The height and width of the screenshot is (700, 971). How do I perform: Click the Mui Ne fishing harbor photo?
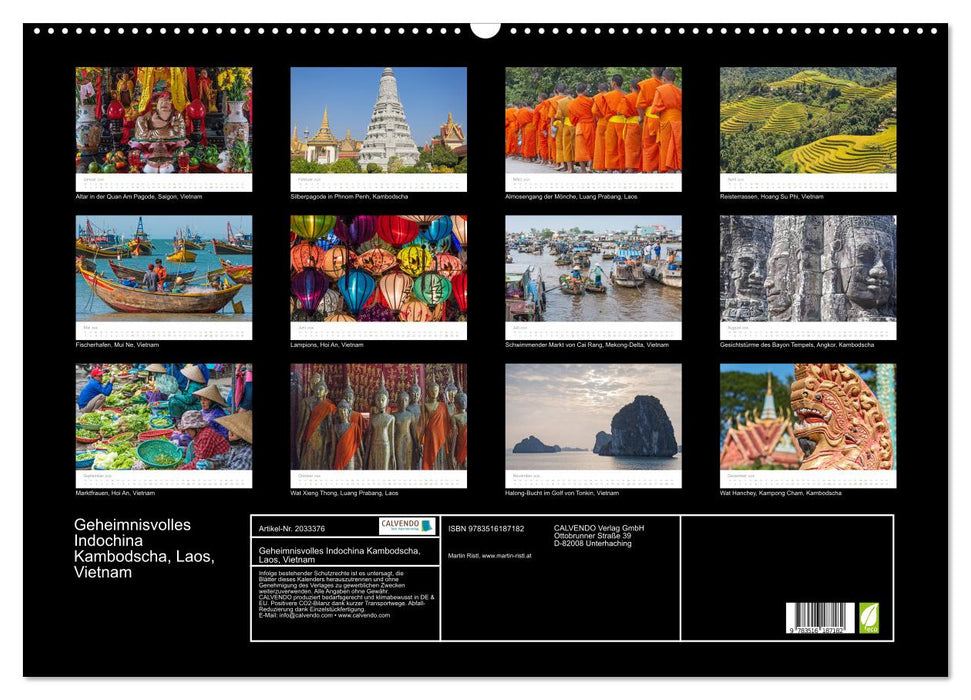164,268
